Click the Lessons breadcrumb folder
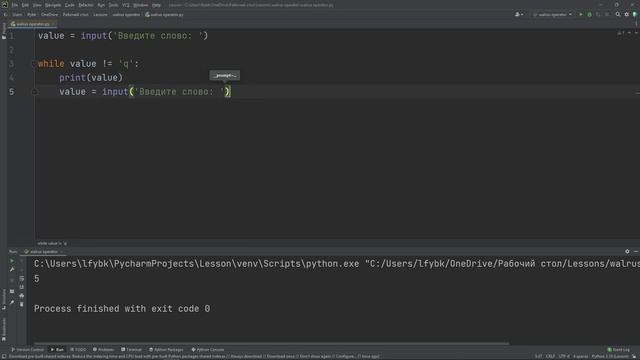 (x=100, y=15)
